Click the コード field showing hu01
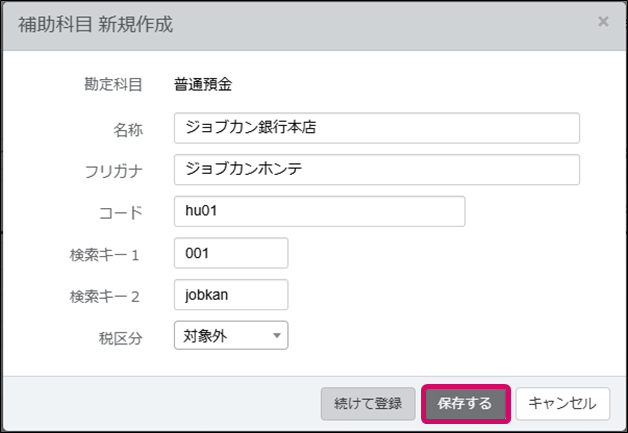 click(319, 211)
